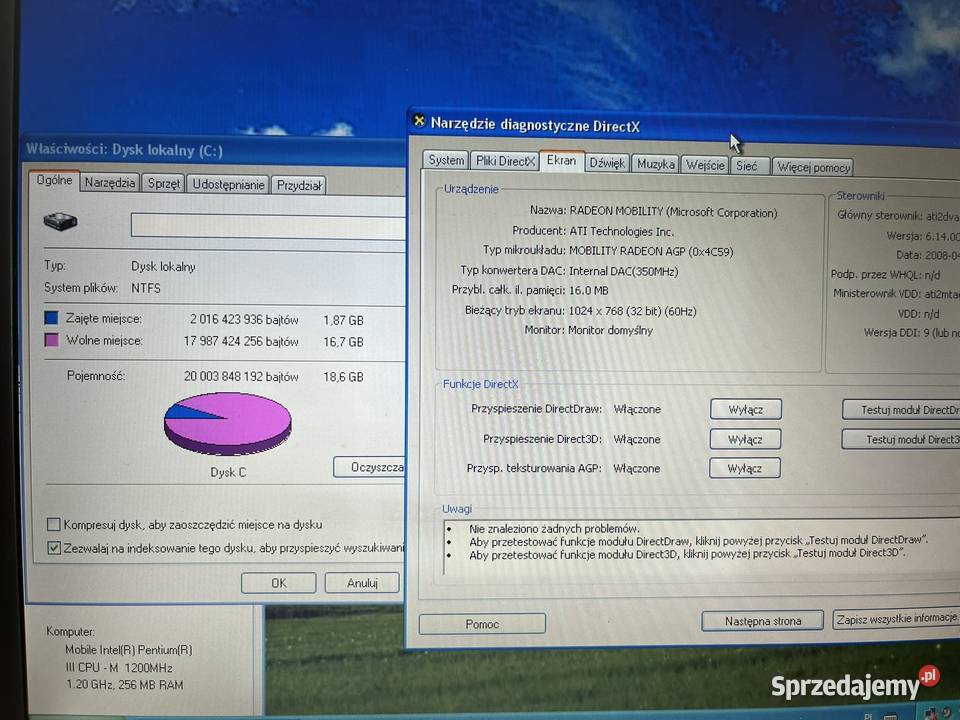Click the disk label input field
The height and width of the screenshot is (720, 960).
pos(268,226)
